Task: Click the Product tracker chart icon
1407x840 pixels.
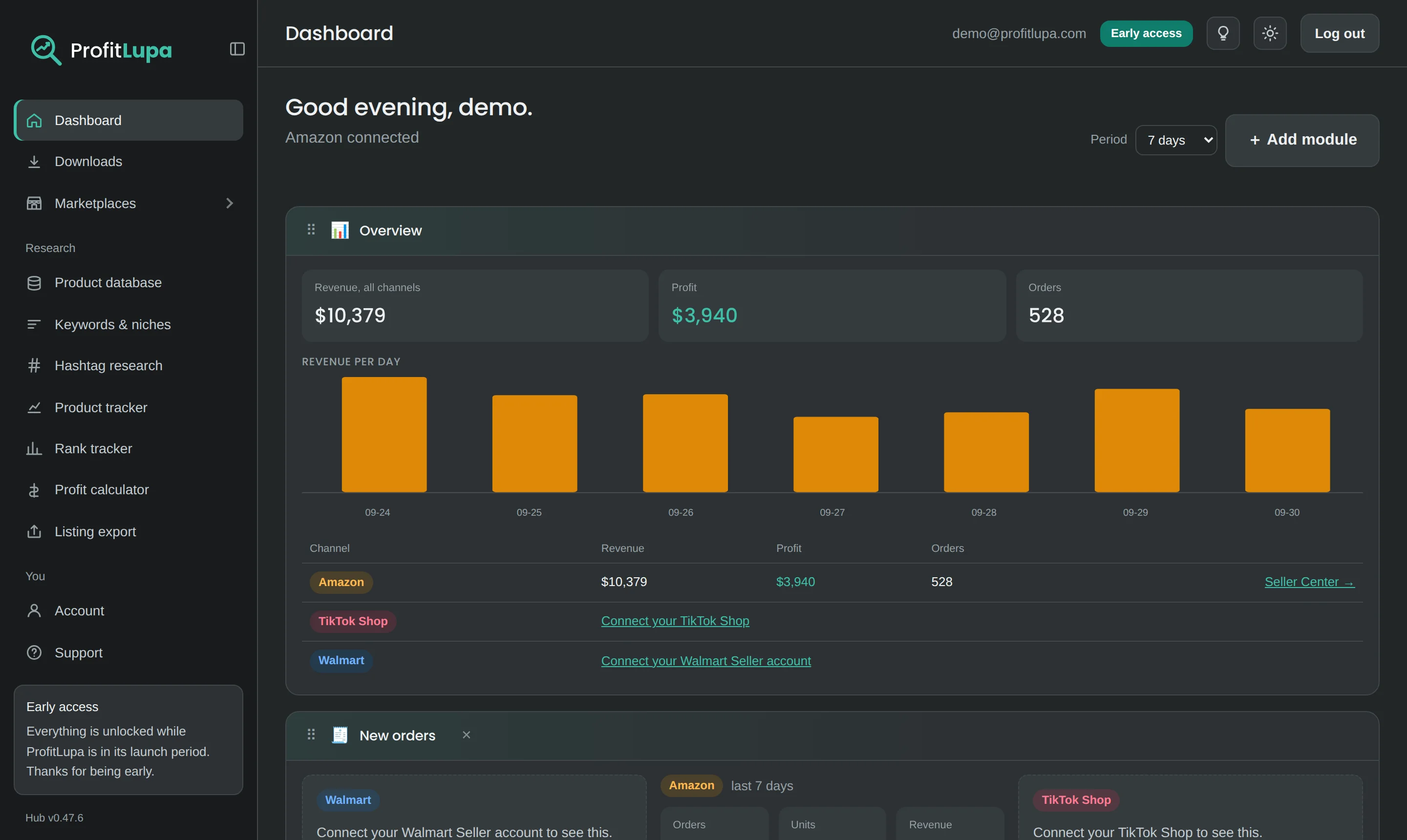Action: pyautogui.click(x=34, y=408)
